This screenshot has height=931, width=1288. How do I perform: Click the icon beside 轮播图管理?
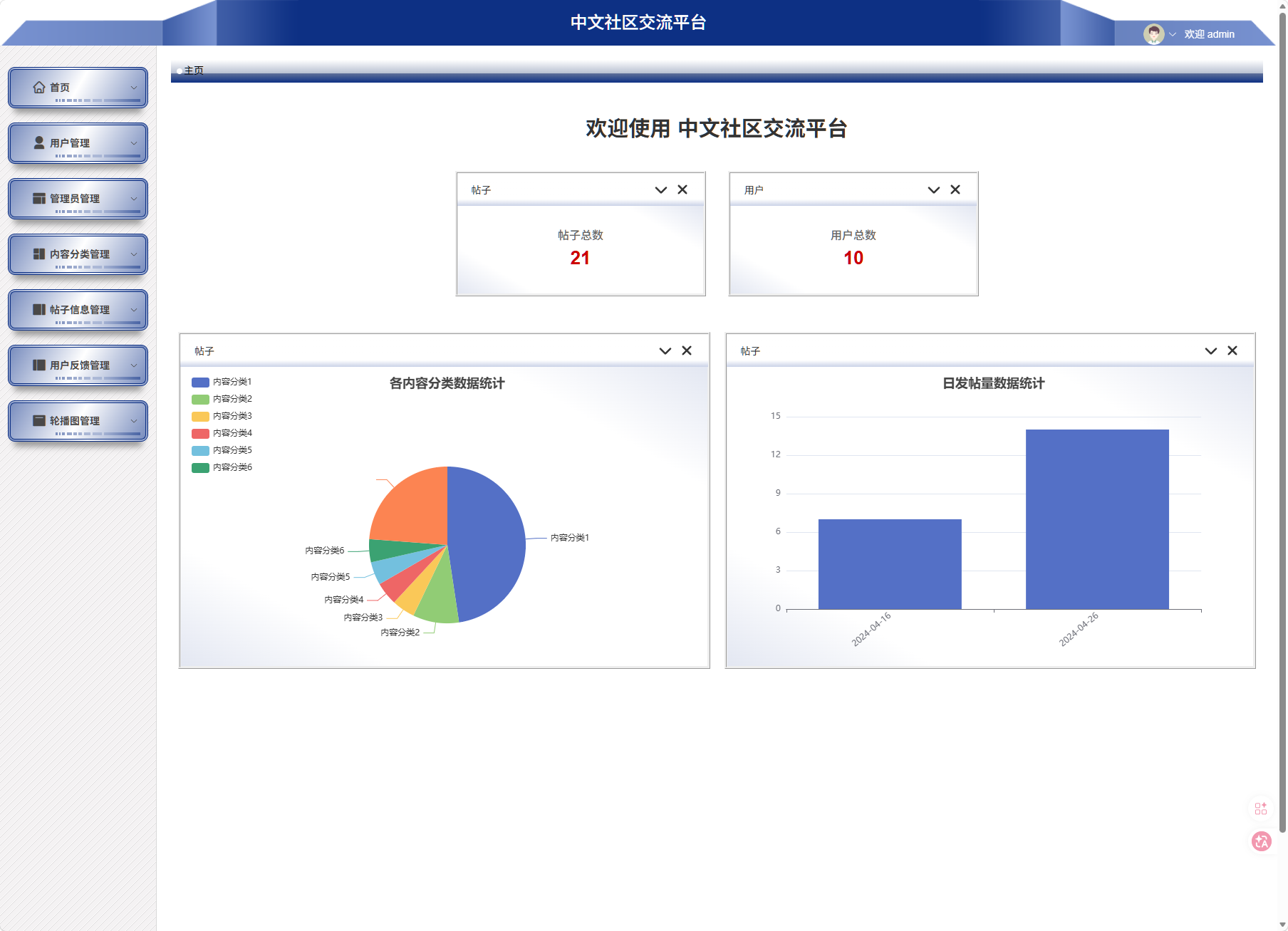pos(39,420)
